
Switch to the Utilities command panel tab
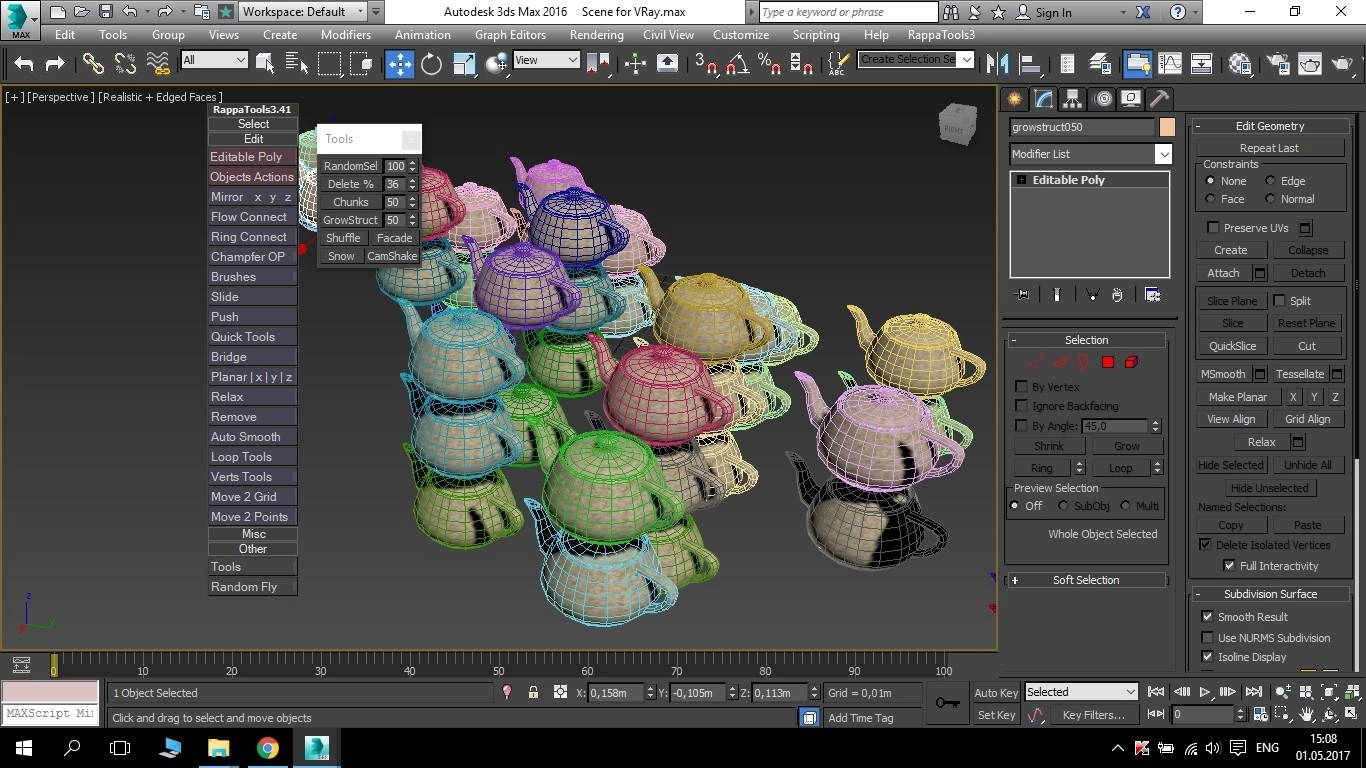[x=1160, y=99]
